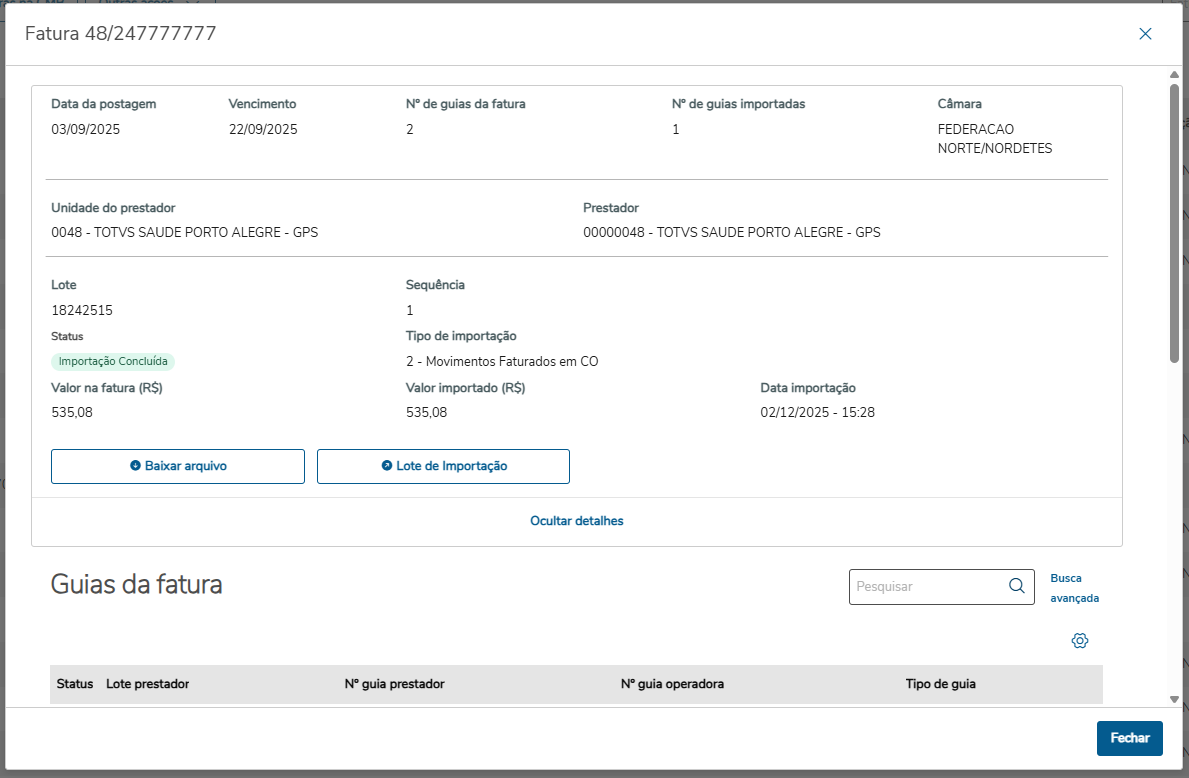Open Busca avançada
Image resolution: width=1189 pixels, height=778 pixels.
pos(1074,588)
